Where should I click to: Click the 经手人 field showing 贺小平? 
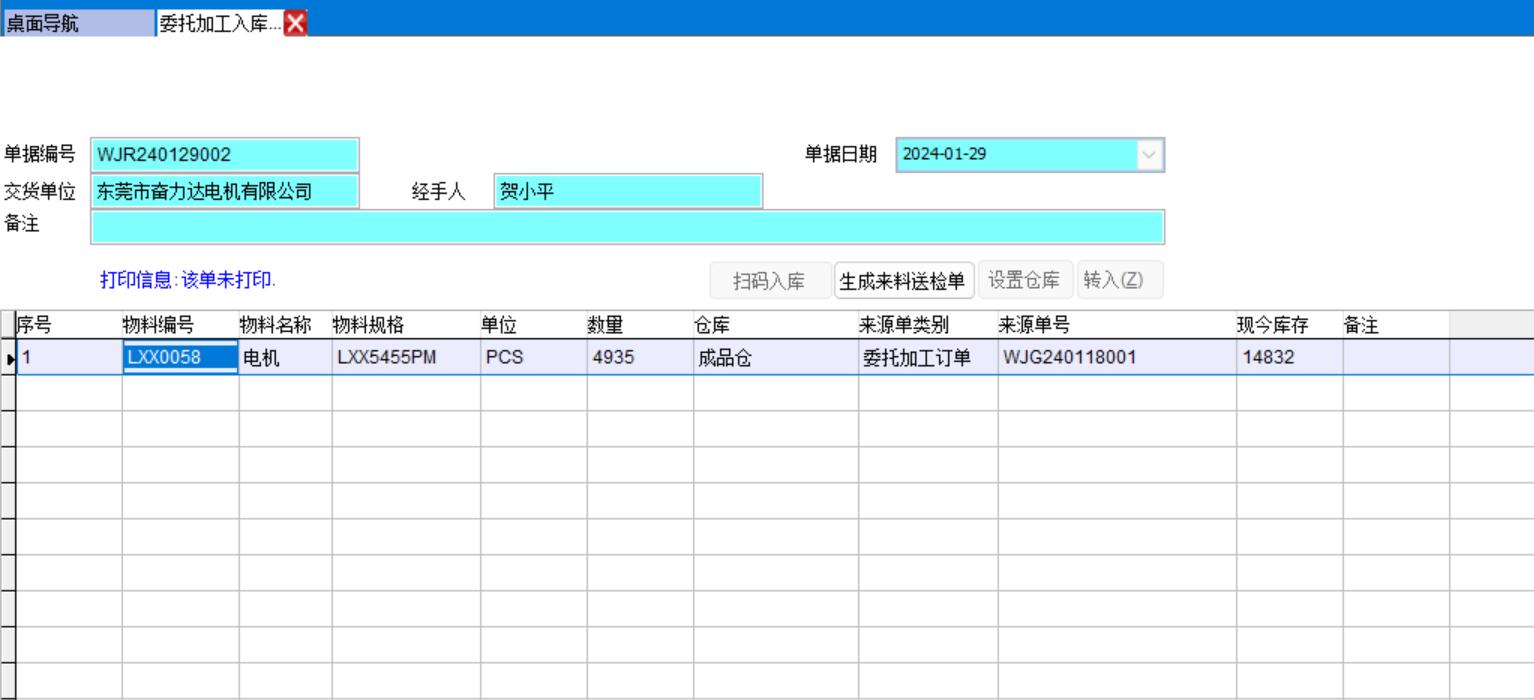tap(628, 192)
